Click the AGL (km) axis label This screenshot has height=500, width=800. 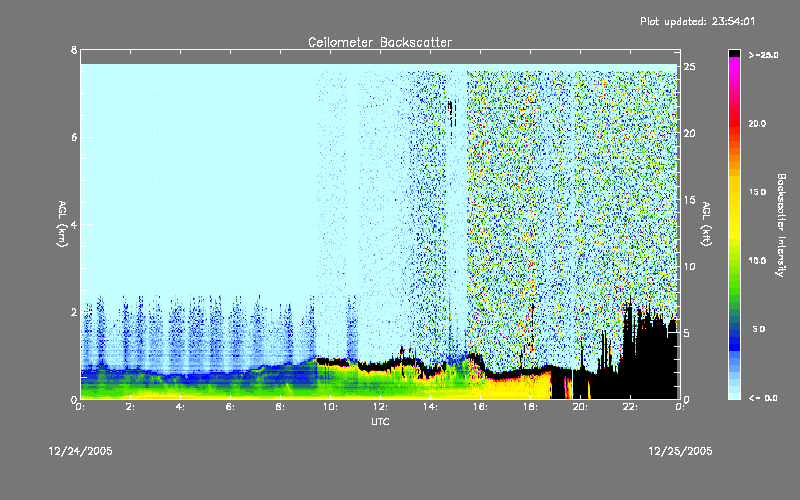(62, 224)
